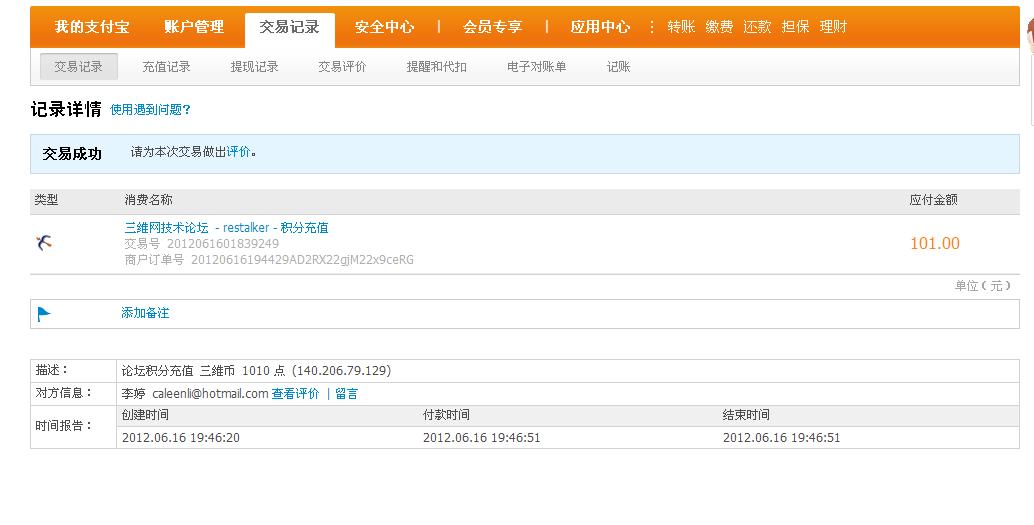
Task: Click the blue flag note icon
Action: point(44,314)
